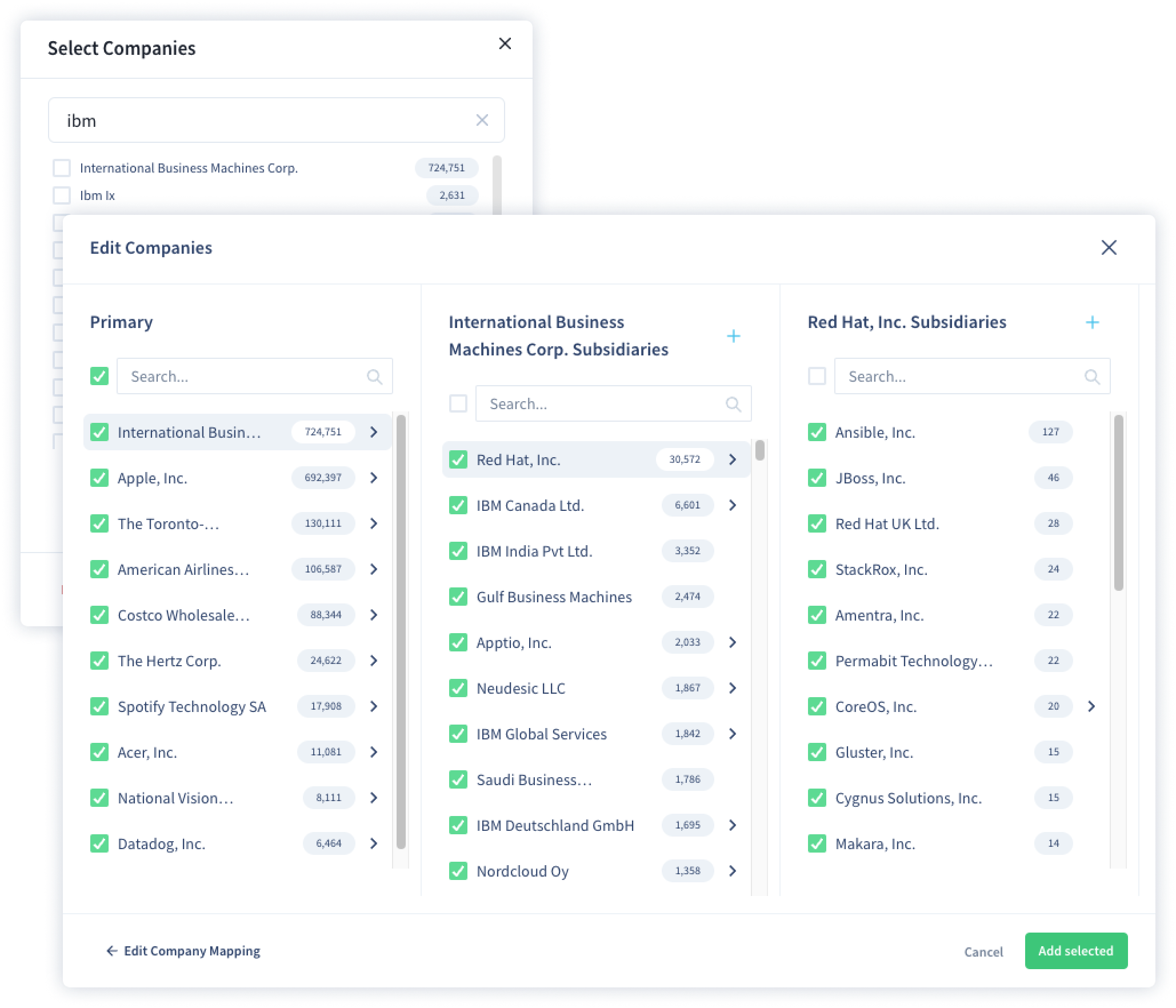Click the clear icon on IBM search field
Screen dimensions: 1176x1008
point(483,120)
